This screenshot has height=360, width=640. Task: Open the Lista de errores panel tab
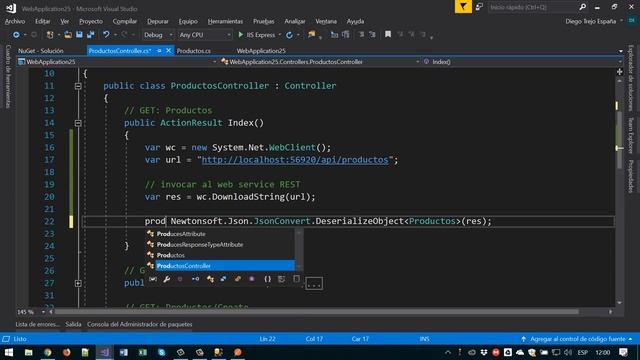(x=38, y=324)
